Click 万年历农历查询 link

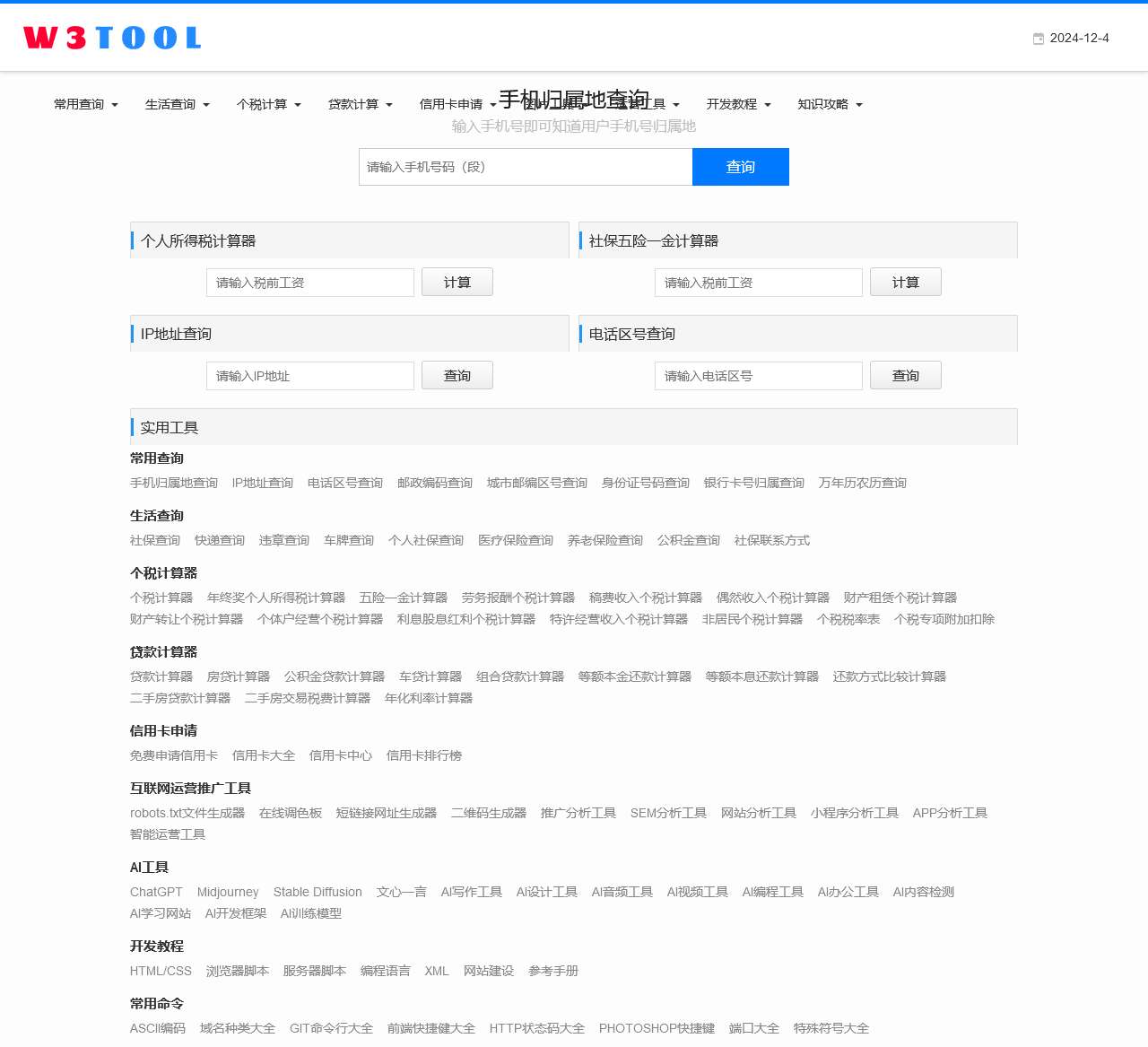(x=862, y=483)
